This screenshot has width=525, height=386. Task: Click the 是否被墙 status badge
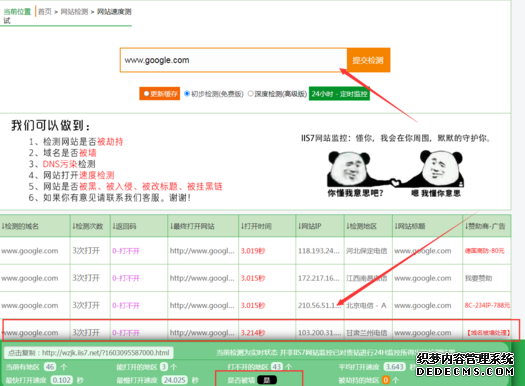(x=267, y=380)
